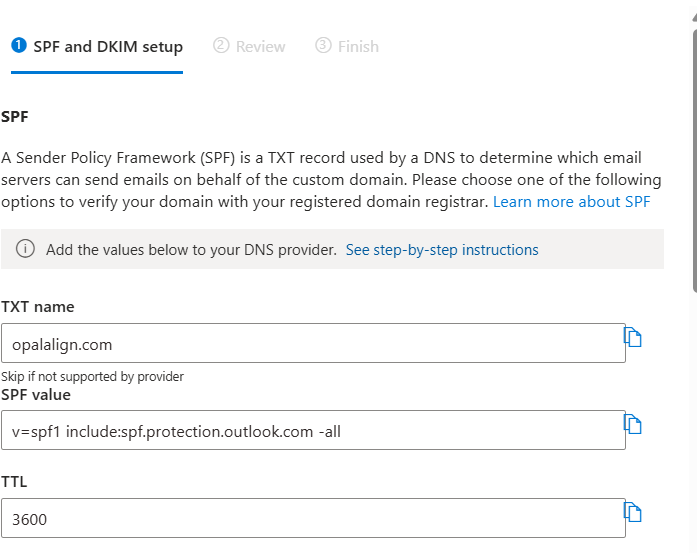Copy the SPF value
This screenshot has height=553, width=697.
[633, 425]
